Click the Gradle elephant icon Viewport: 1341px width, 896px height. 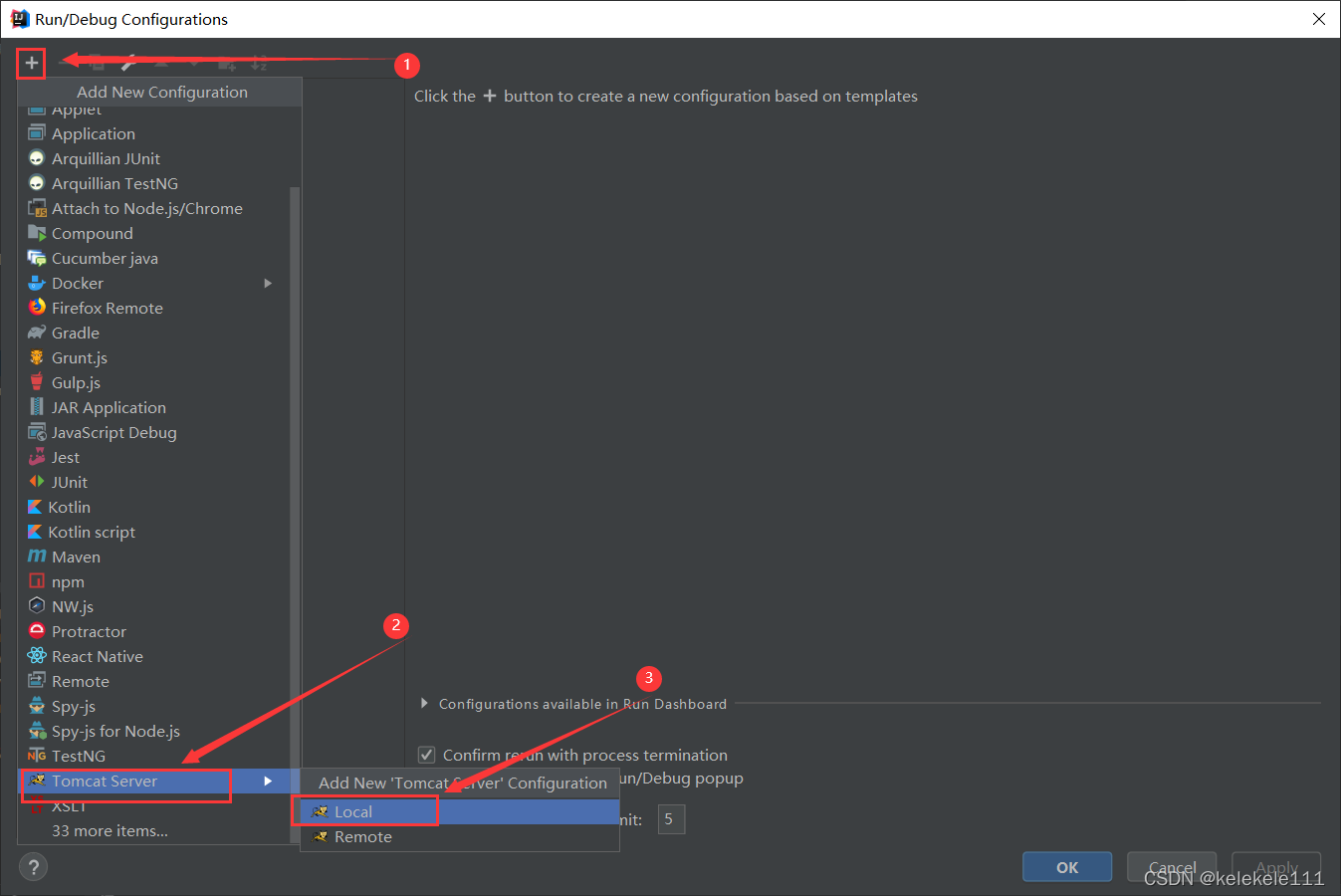(37, 333)
